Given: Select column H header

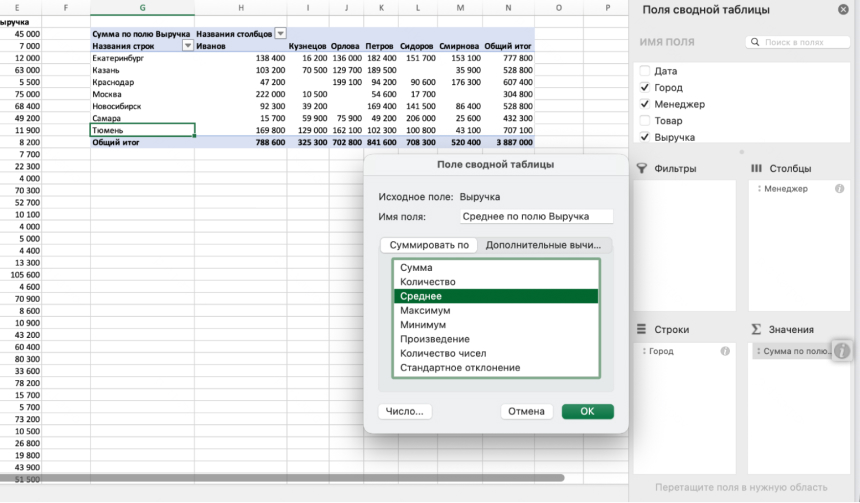Looking at the screenshot, I should point(241,8).
